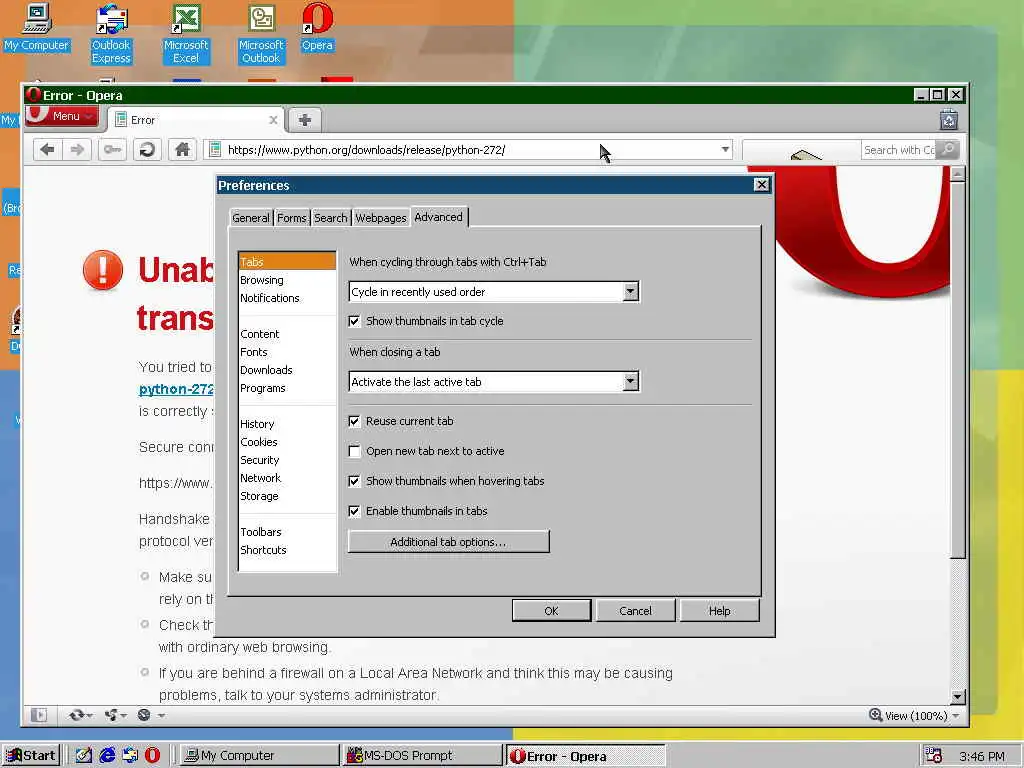Screen dimensions: 1024x768
Task: Click the Opera Back navigation arrow
Action: point(47,150)
